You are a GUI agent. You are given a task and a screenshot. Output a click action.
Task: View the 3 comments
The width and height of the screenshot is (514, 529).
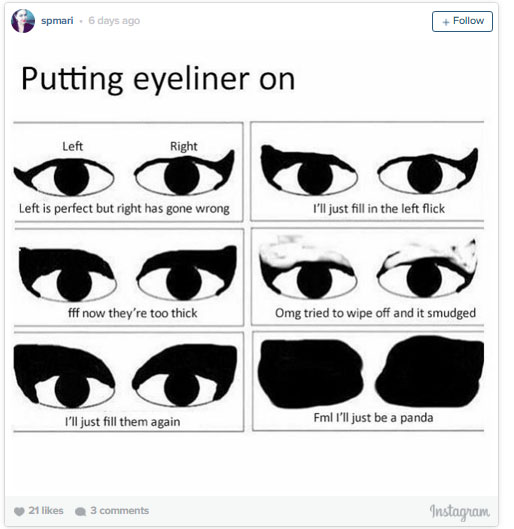(119, 510)
